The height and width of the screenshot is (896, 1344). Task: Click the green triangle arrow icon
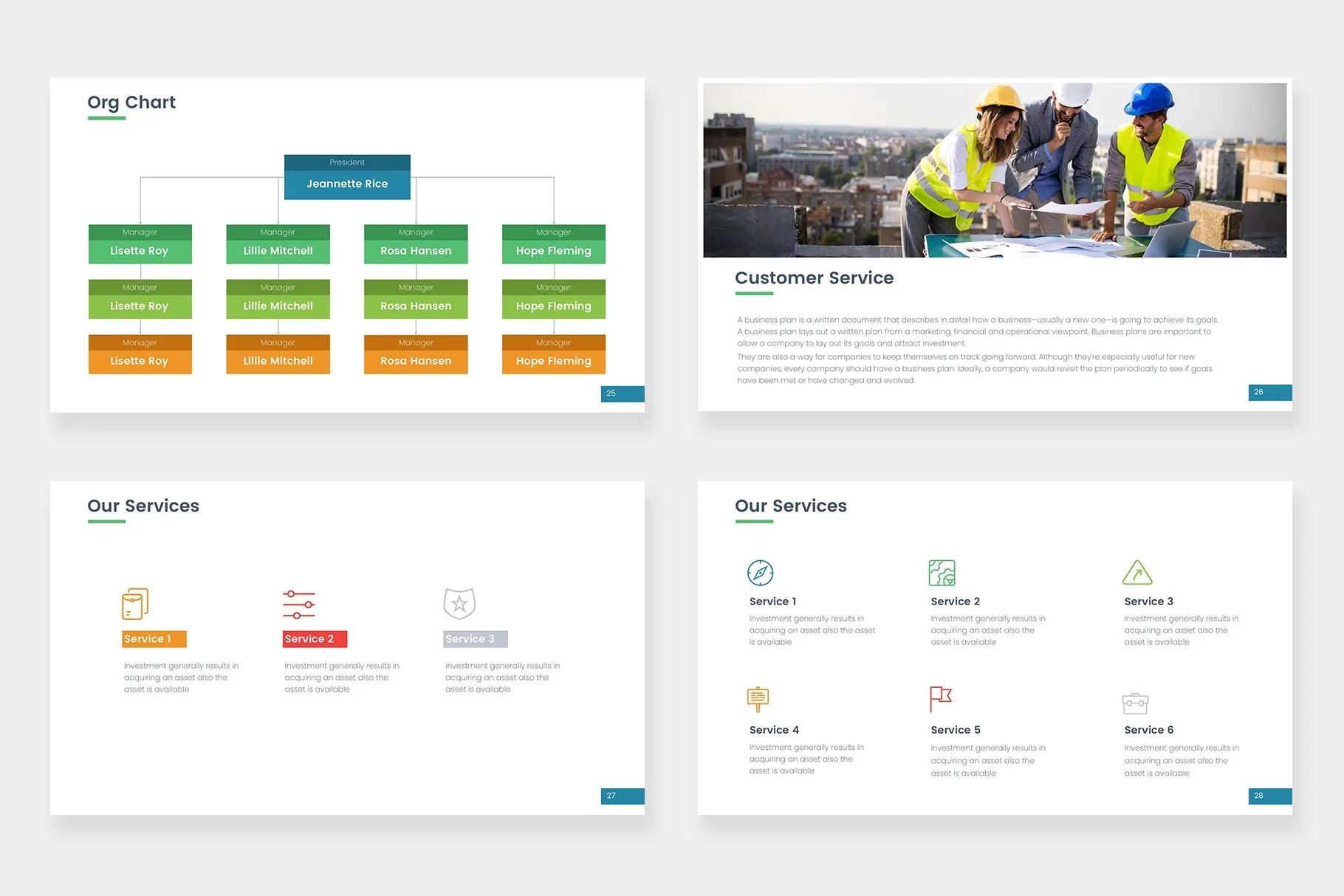1137,572
